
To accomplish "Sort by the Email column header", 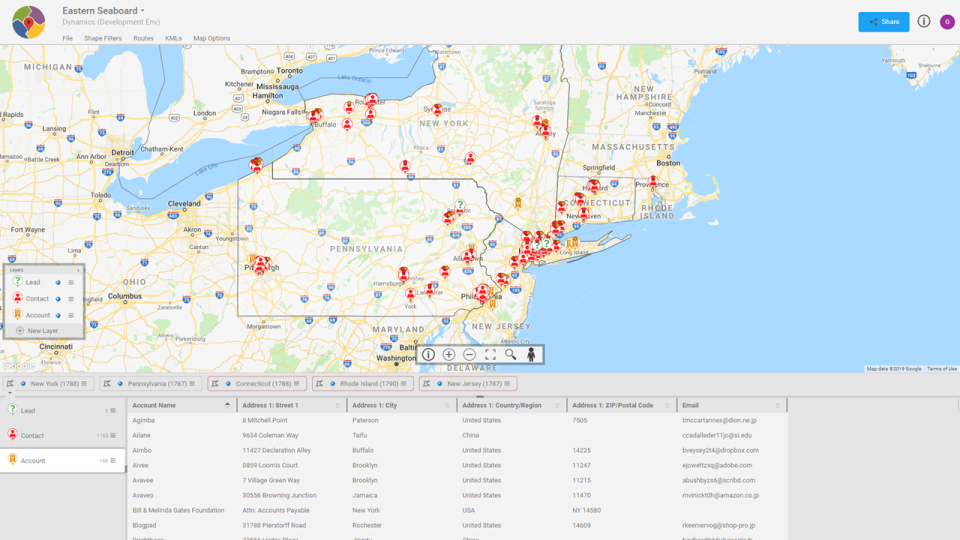I will click(732, 405).
